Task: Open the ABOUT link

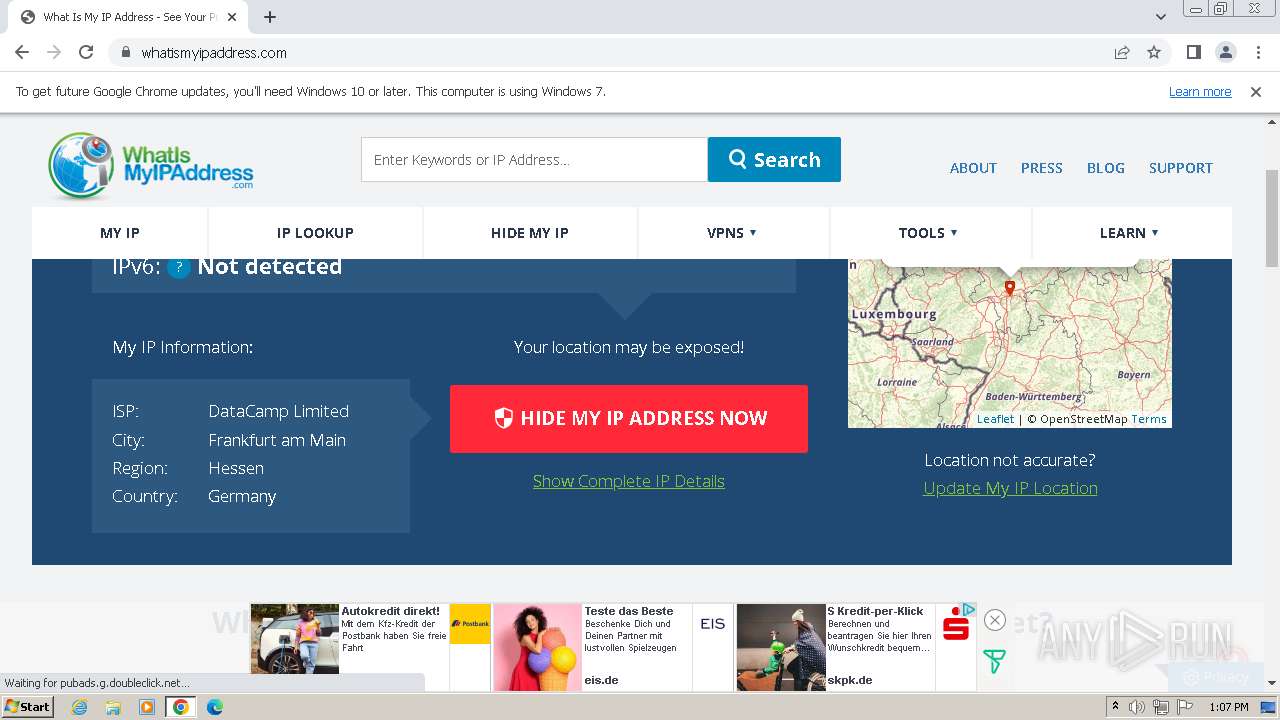Action: coord(973,168)
